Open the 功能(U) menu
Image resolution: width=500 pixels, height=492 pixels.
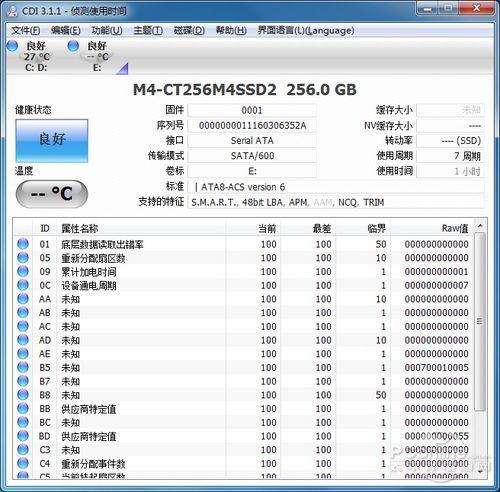click(x=107, y=31)
